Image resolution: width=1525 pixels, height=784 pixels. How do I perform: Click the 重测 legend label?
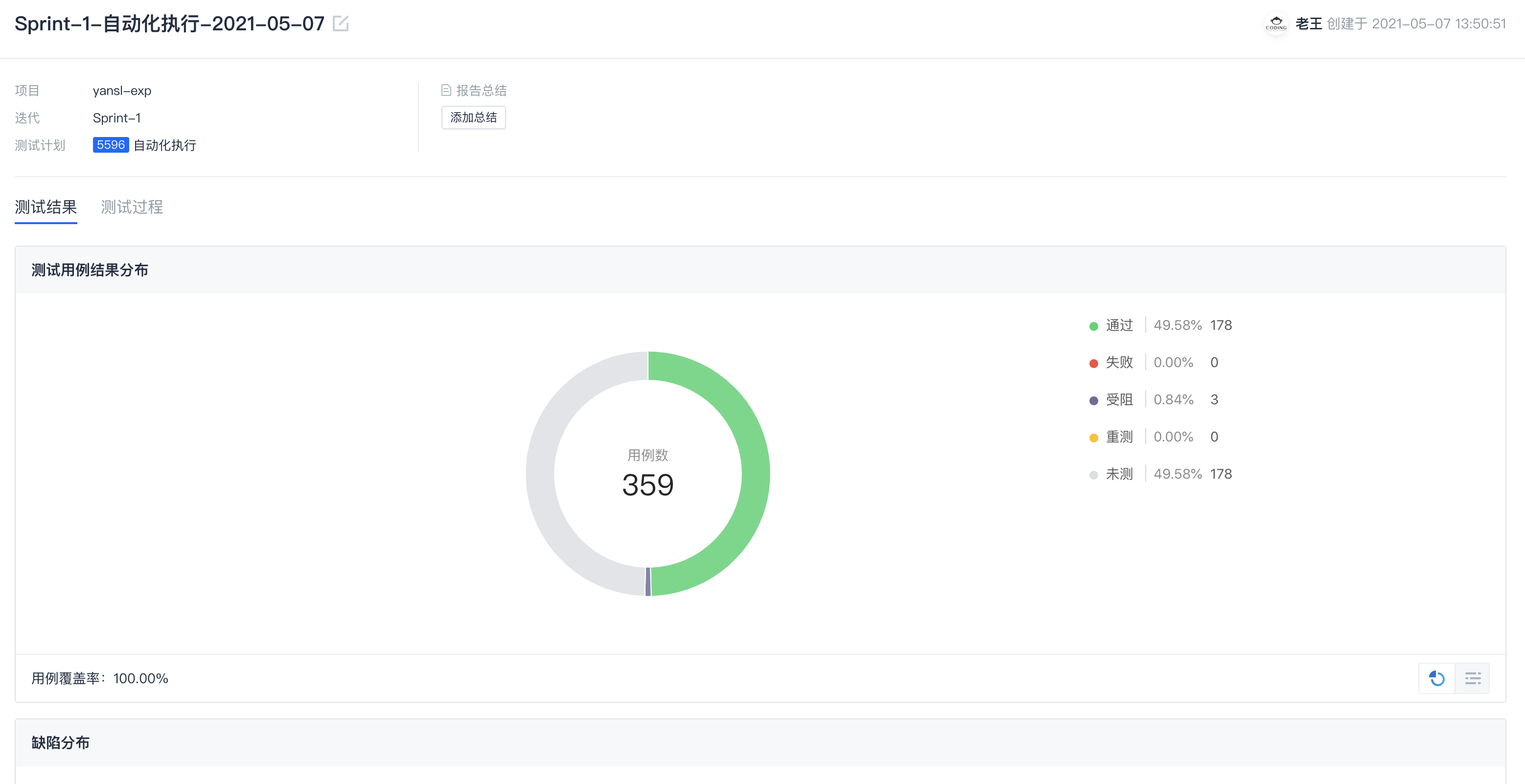1119,437
